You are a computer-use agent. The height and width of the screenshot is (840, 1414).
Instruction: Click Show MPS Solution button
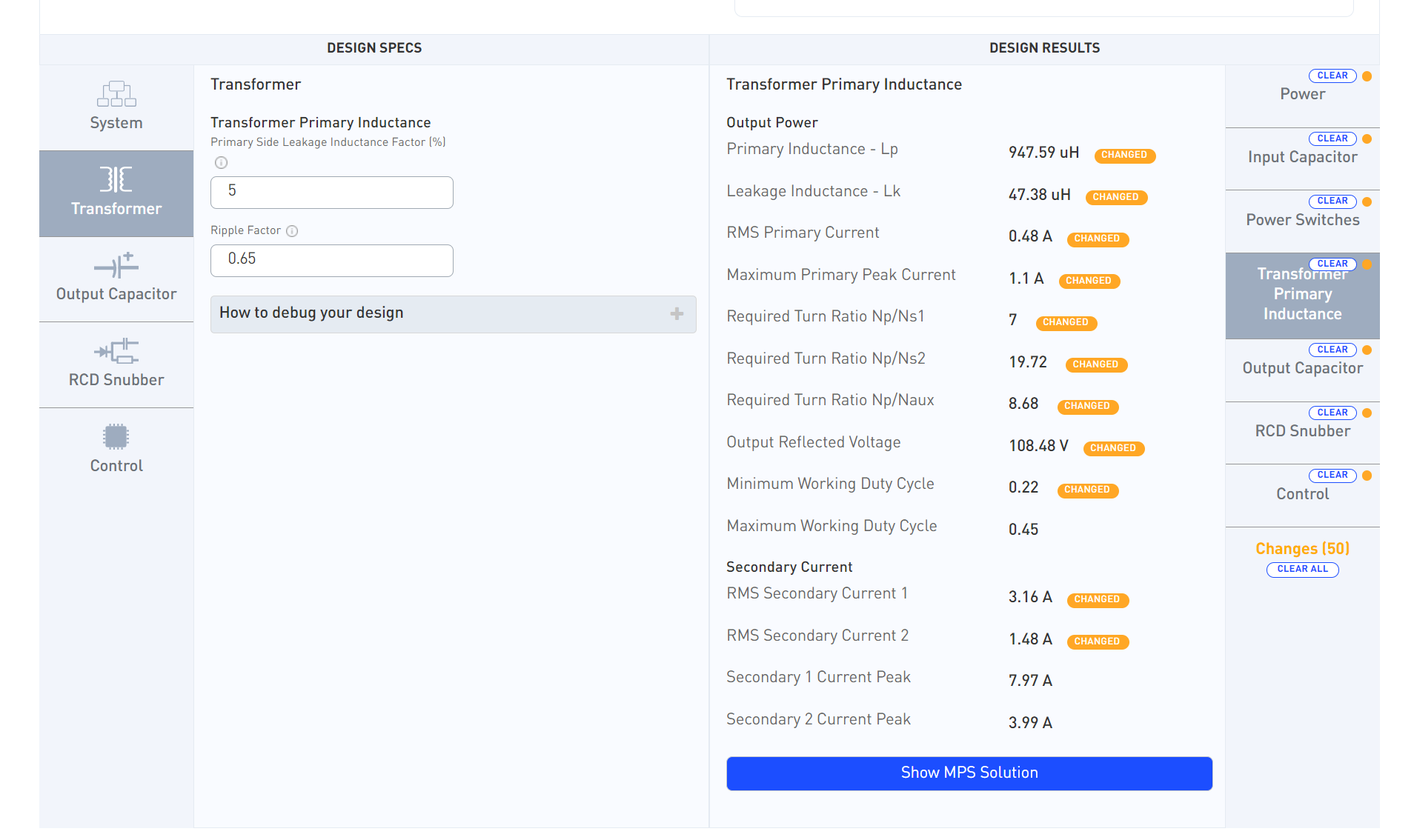(969, 773)
